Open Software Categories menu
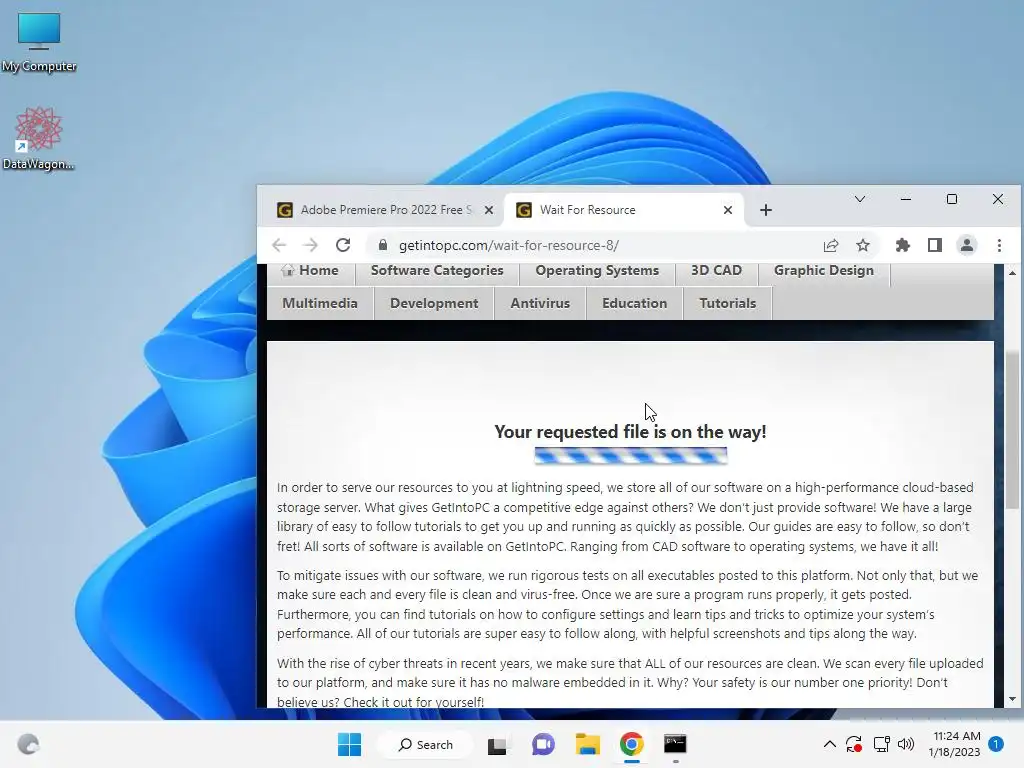 [x=437, y=271]
